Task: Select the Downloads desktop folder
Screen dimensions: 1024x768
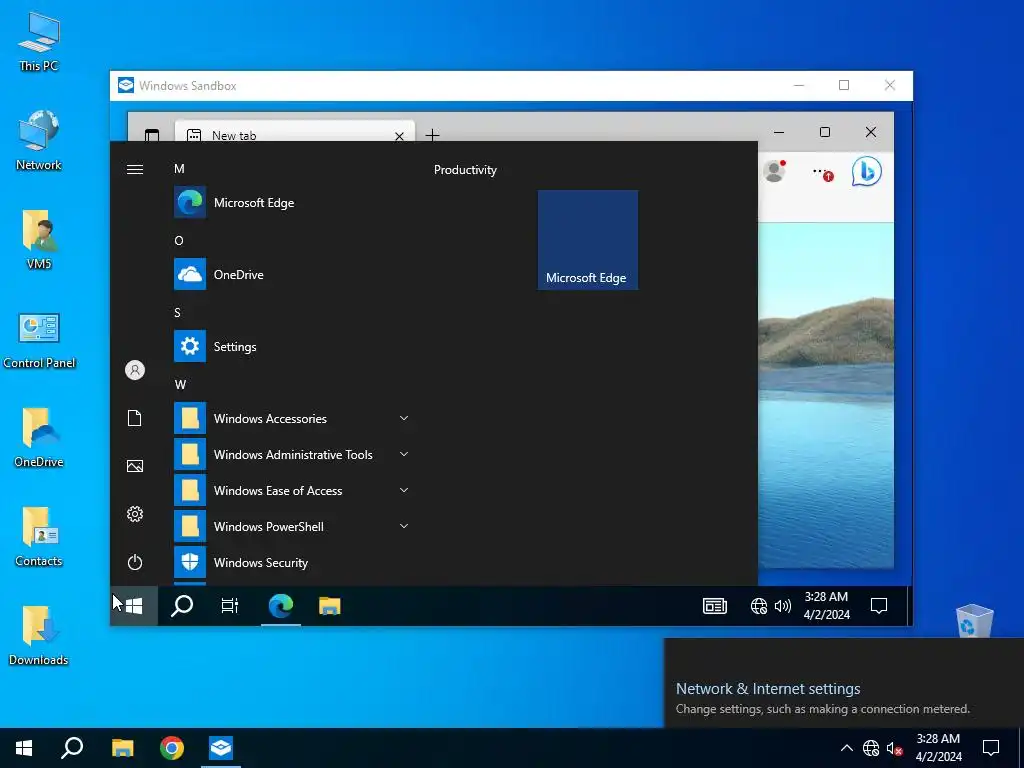Action: tap(39, 635)
